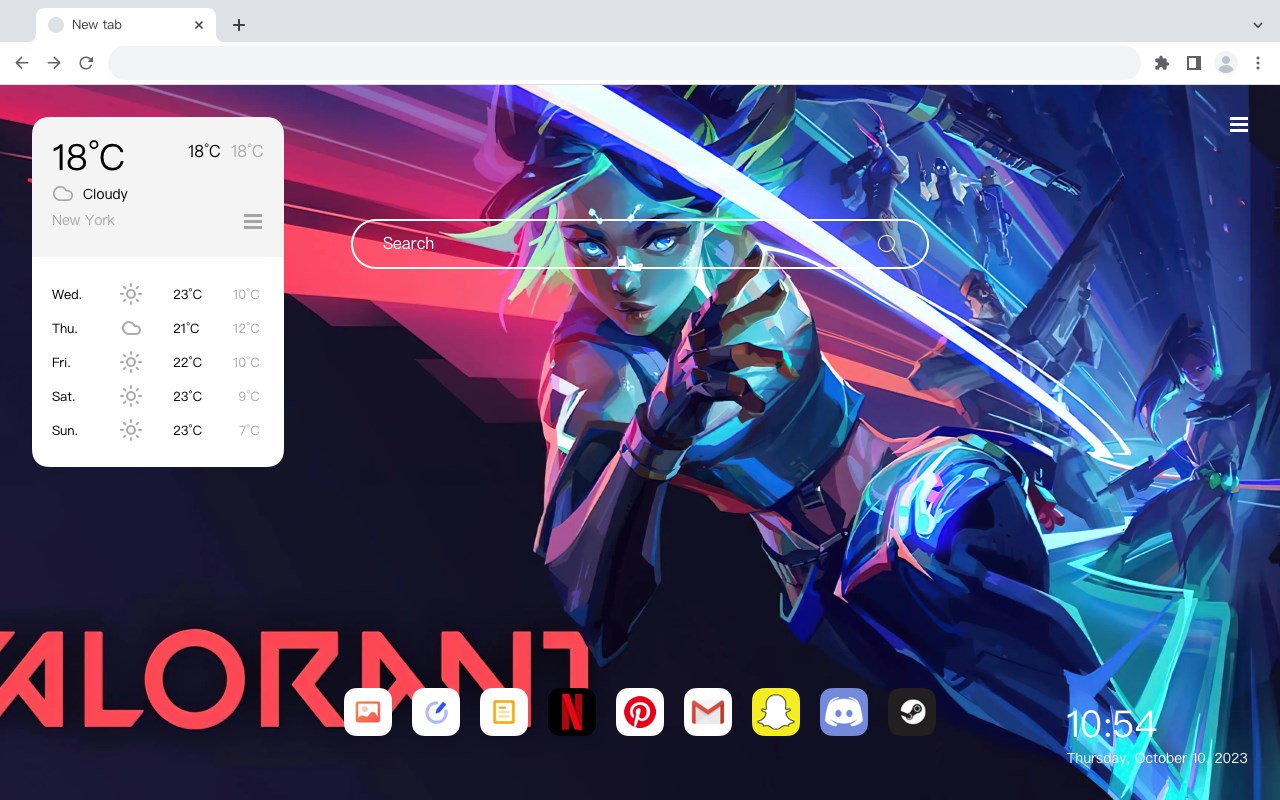The height and width of the screenshot is (800, 1280).
Task: Click the New York location label
Action: click(83, 220)
